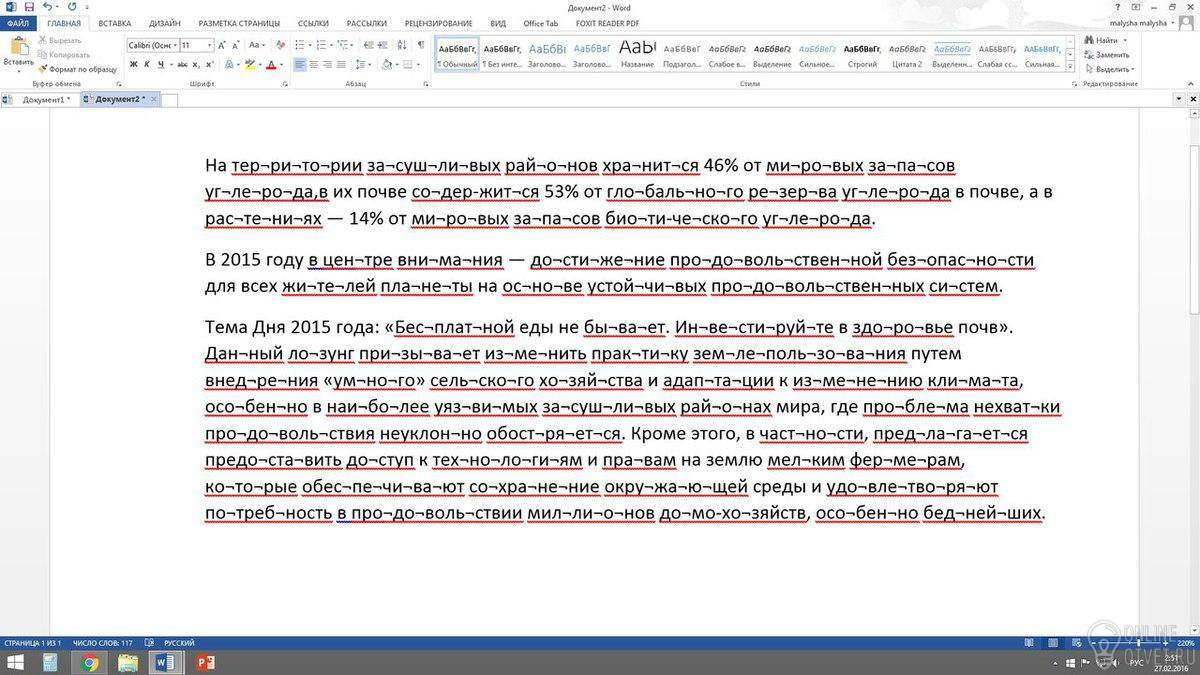Apply the red font color
The width and height of the screenshot is (1200, 675).
(x=271, y=65)
